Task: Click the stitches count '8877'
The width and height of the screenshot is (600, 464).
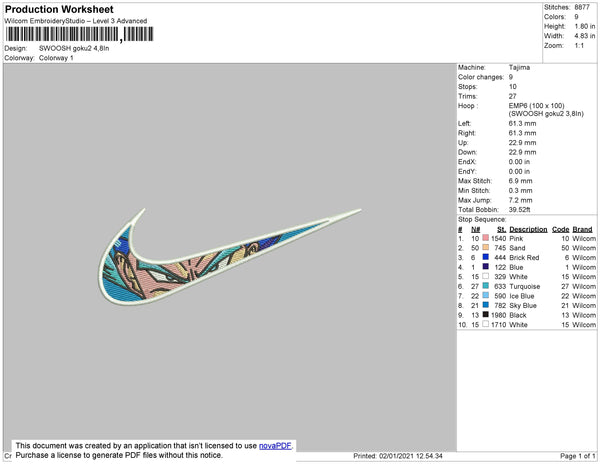Action: (582, 7)
